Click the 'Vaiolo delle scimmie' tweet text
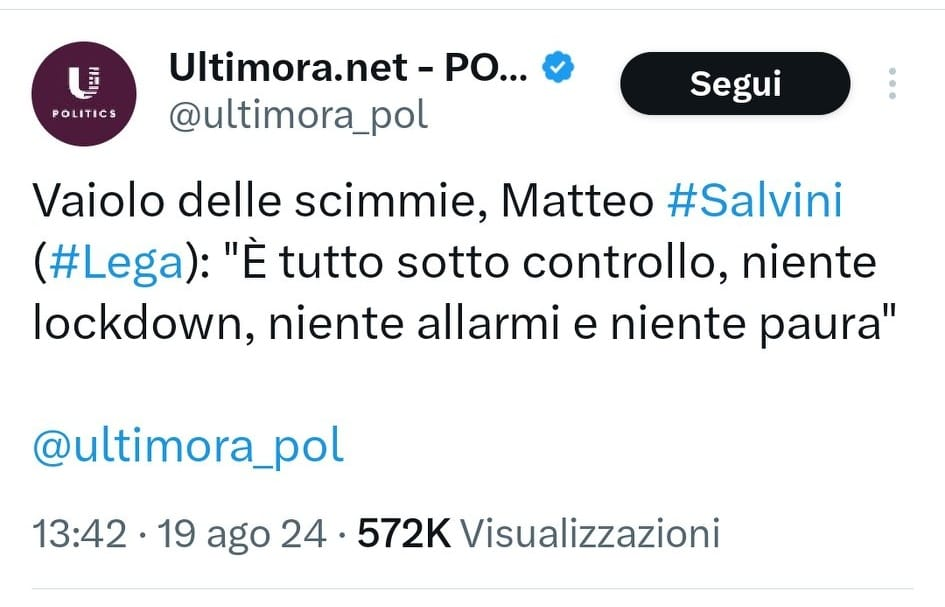 coord(259,201)
